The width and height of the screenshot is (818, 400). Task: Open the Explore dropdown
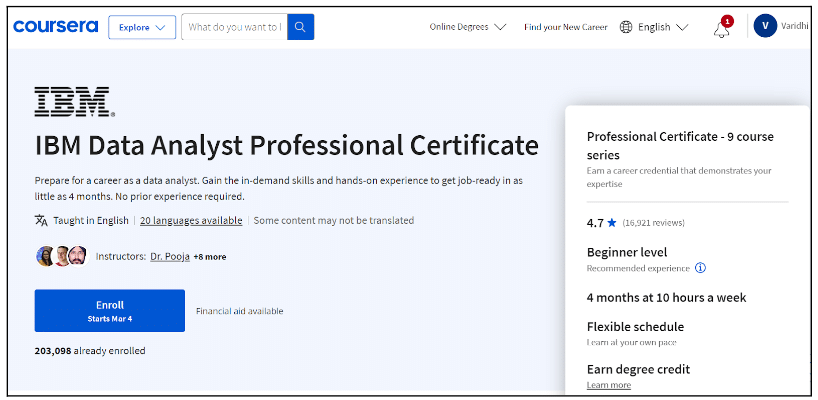(x=142, y=27)
